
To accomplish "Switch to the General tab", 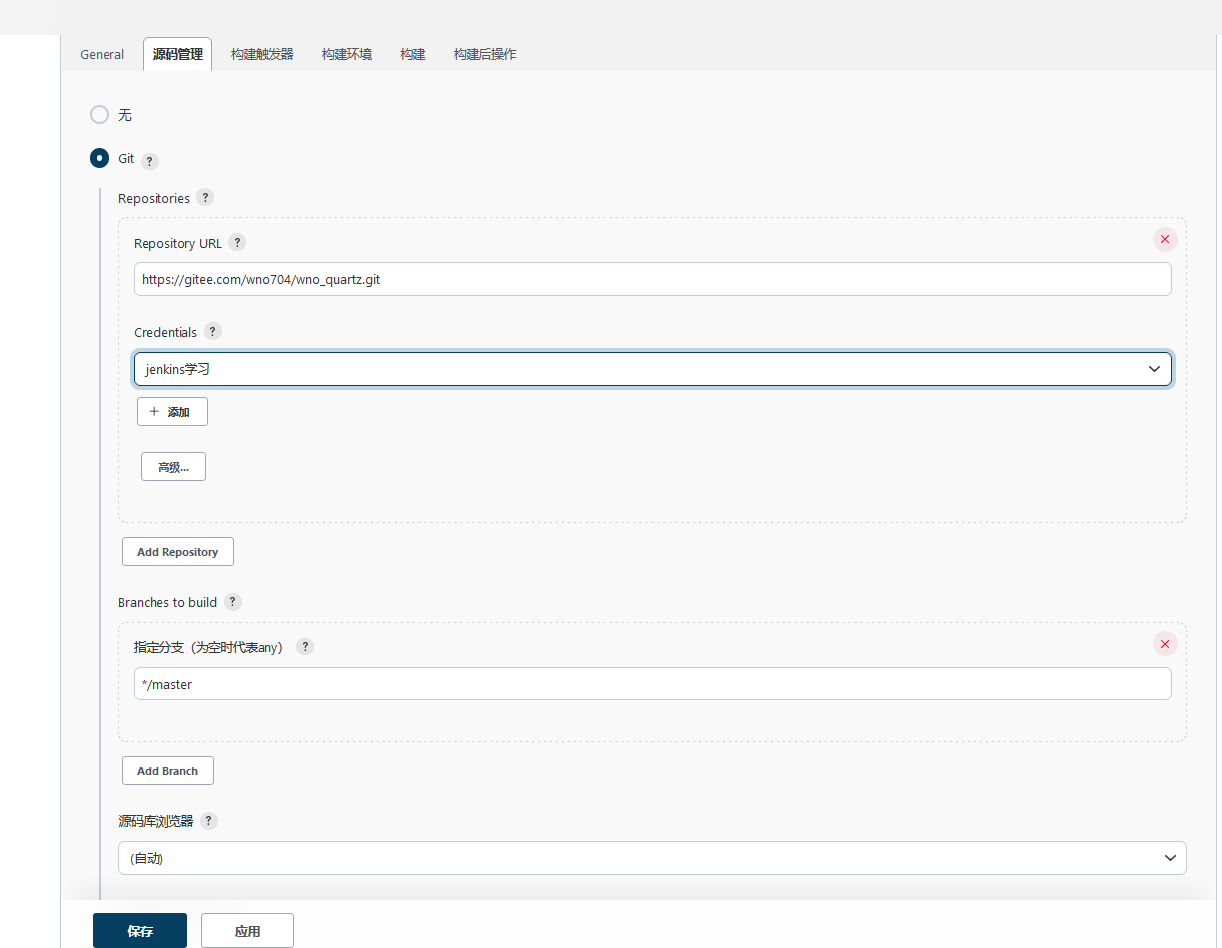I will 102,54.
